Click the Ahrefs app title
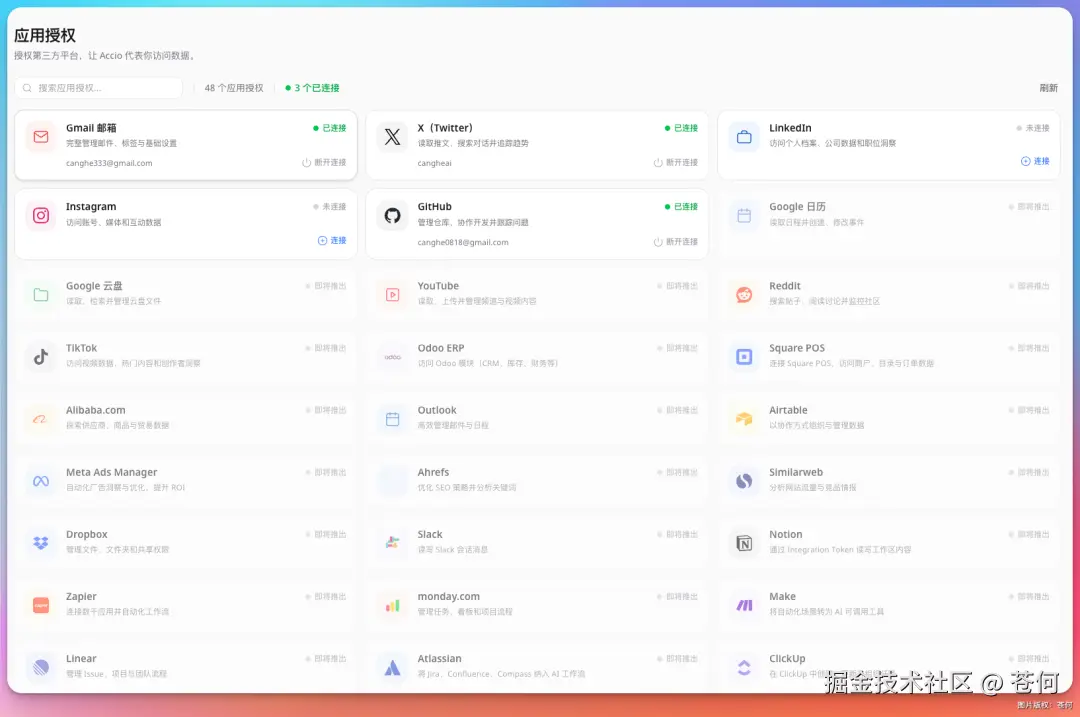This screenshot has width=1080, height=717. [433, 472]
